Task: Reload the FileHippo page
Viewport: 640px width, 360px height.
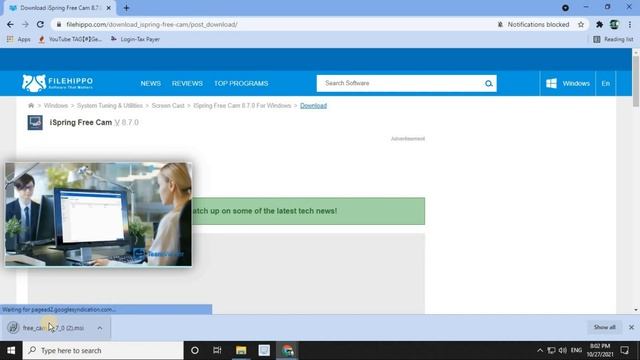Action: [40, 24]
